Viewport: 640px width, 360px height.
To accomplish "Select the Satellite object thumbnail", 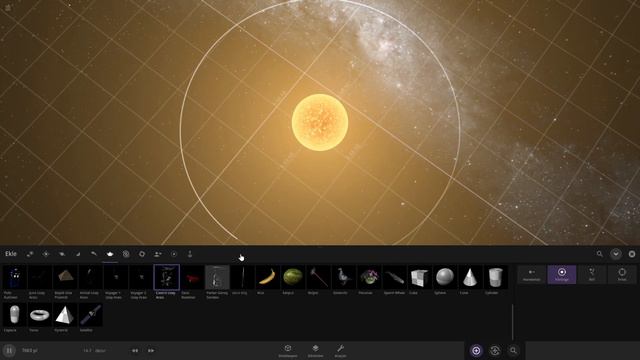I will [90, 315].
